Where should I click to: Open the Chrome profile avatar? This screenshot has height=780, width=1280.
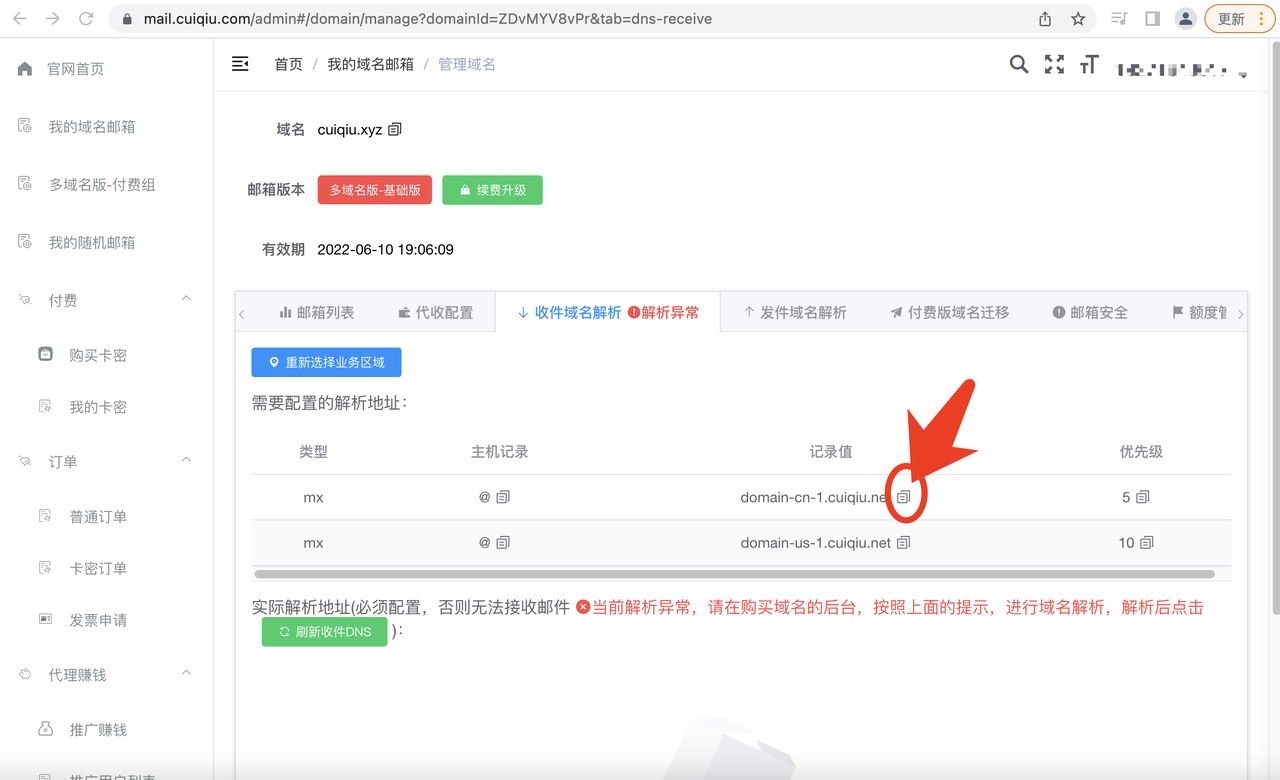[x=1186, y=19]
